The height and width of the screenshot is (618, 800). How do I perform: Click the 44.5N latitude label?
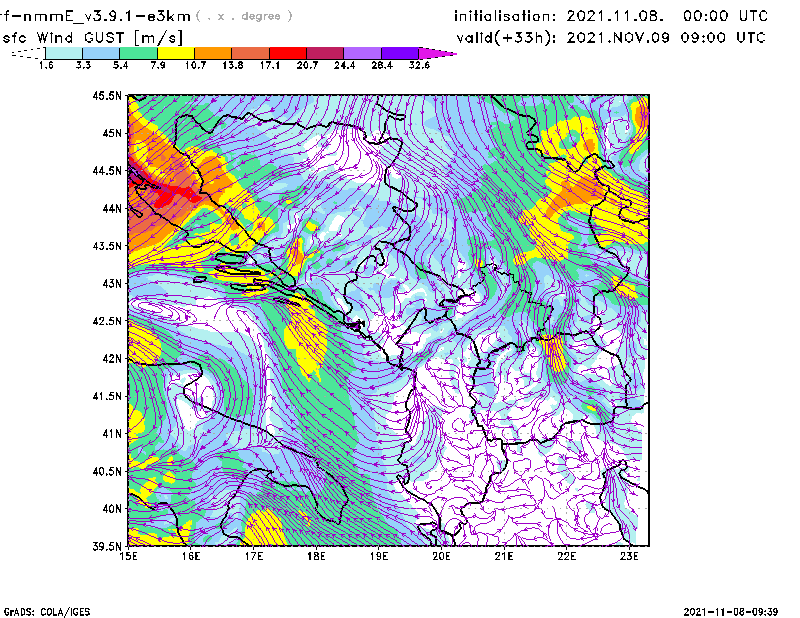[107, 170]
